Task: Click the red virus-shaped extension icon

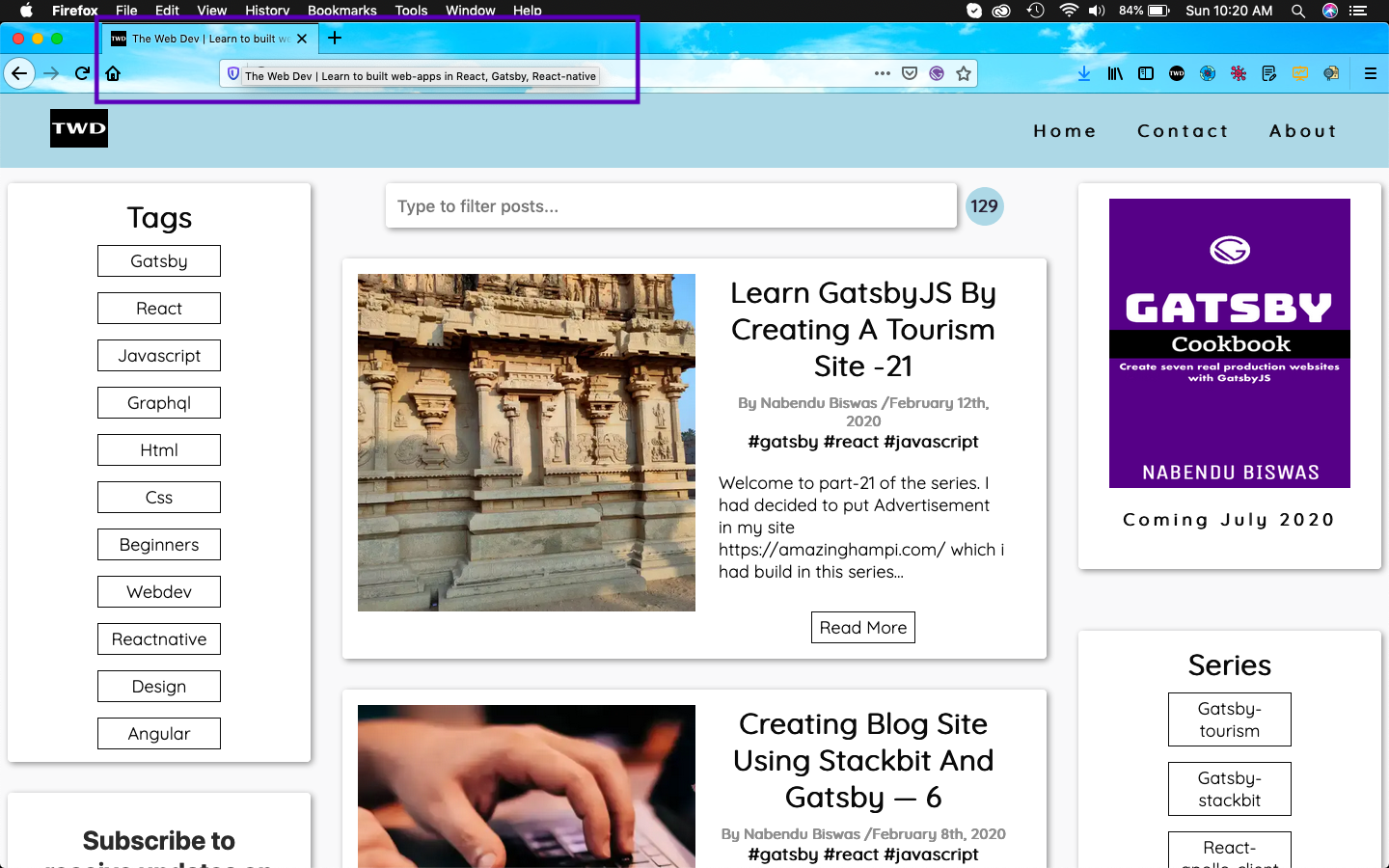Action: (x=1239, y=73)
